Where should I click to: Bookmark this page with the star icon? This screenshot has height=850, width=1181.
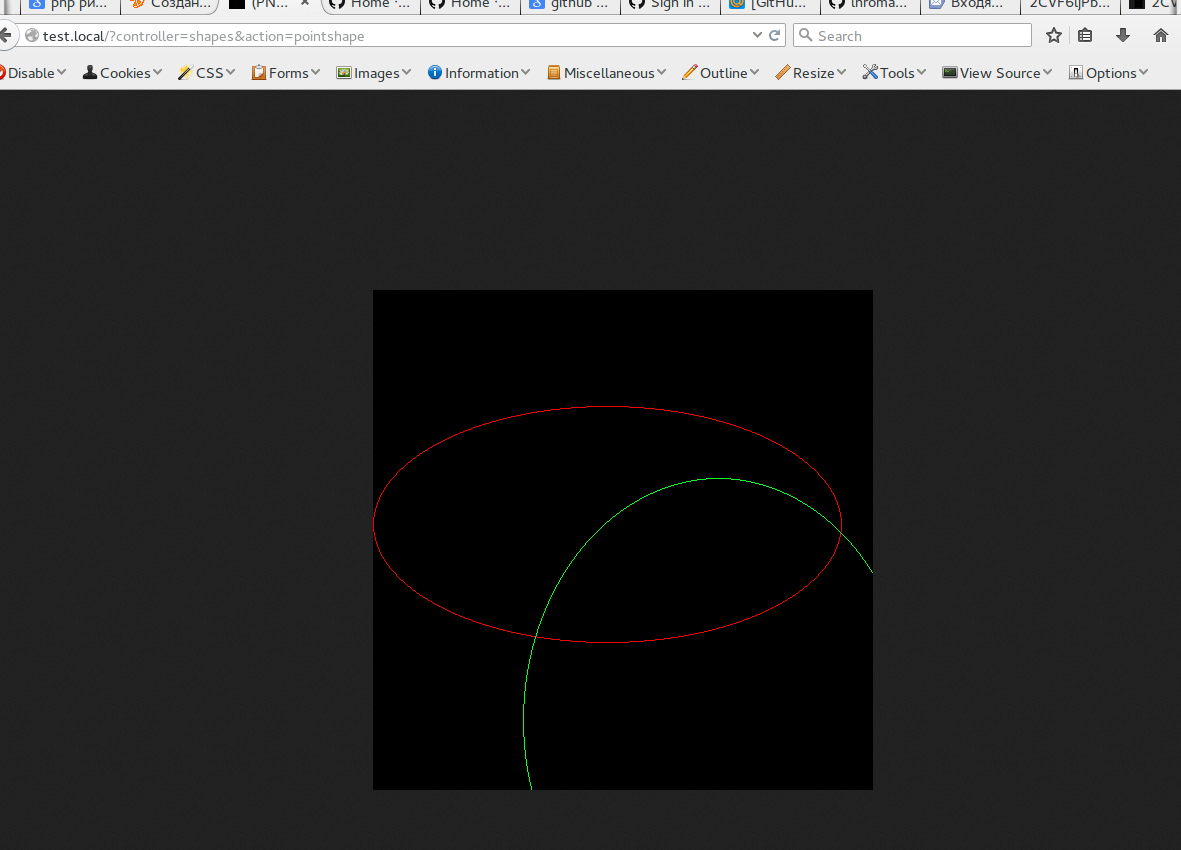click(1054, 35)
